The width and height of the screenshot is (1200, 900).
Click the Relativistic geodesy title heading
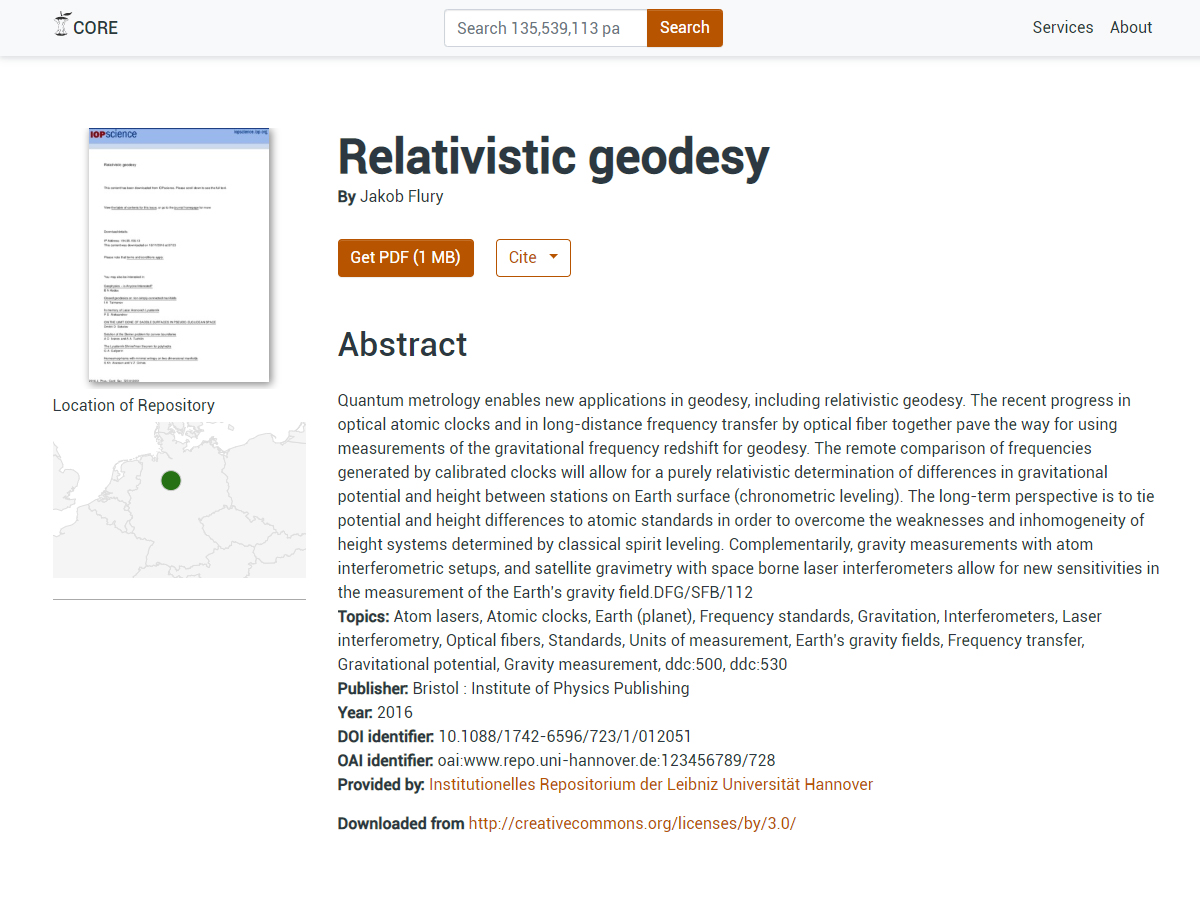point(553,157)
